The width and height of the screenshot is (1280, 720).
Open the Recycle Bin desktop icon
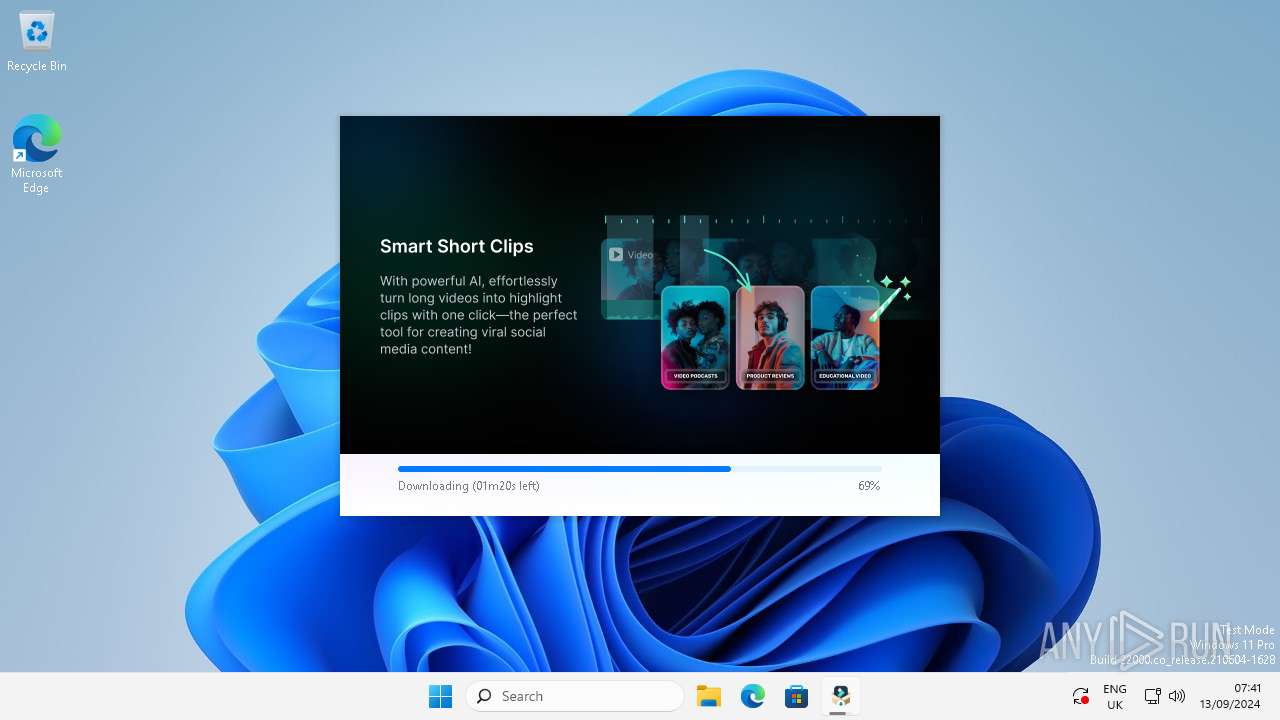tap(37, 43)
